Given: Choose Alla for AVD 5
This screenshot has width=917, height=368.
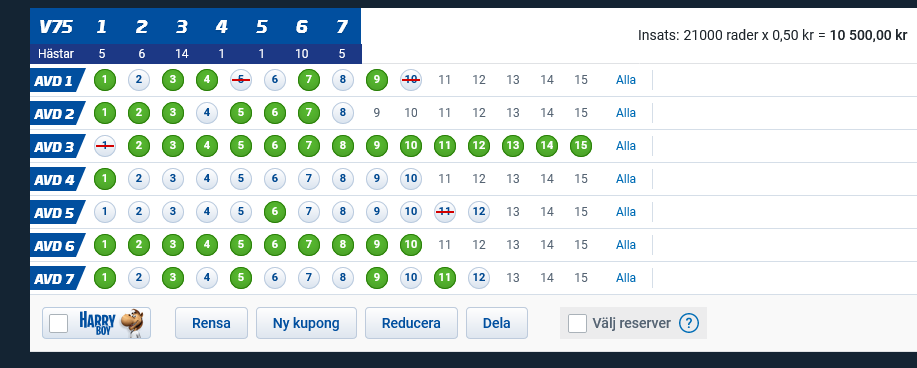Looking at the screenshot, I should pyautogui.click(x=626, y=212).
